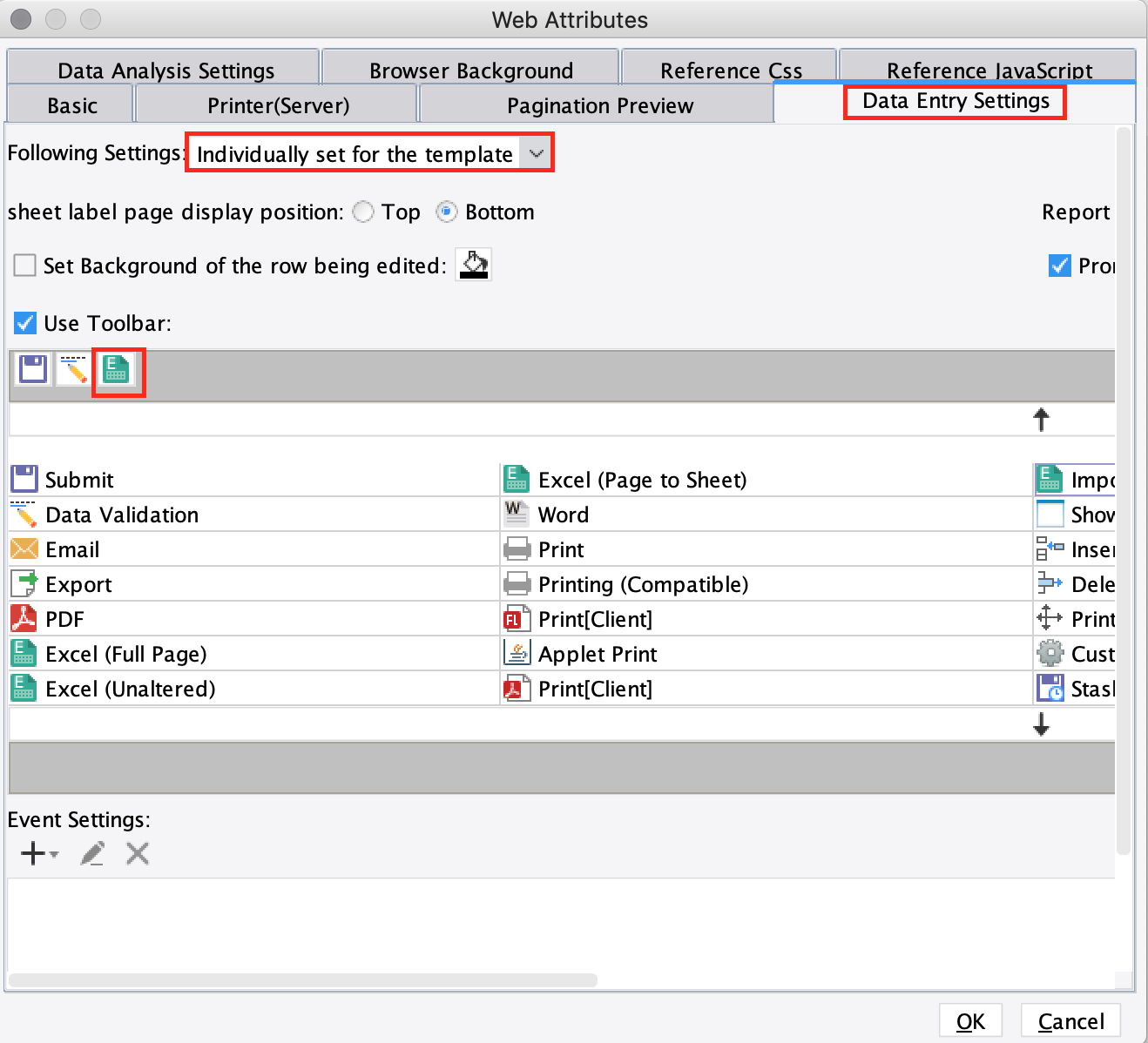1148x1043 pixels.
Task: Select the Applet Print icon
Action: pos(516,653)
